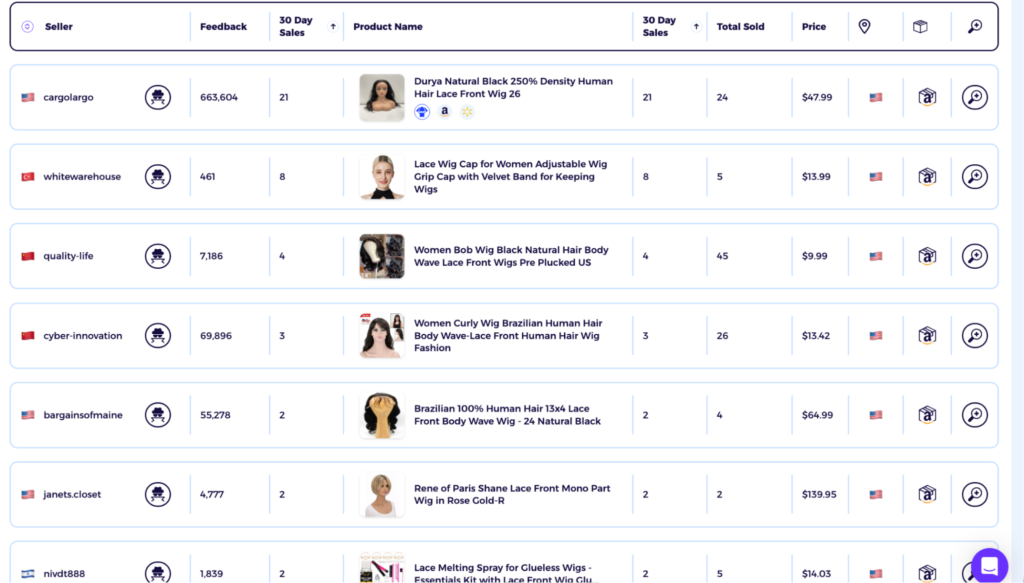Open Rene of Paris Shane wig title
1024x583 pixels.
point(512,494)
